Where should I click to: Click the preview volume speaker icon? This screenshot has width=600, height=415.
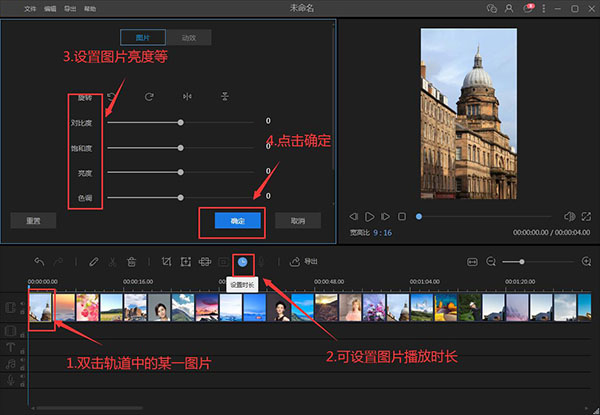click(569, 216)
